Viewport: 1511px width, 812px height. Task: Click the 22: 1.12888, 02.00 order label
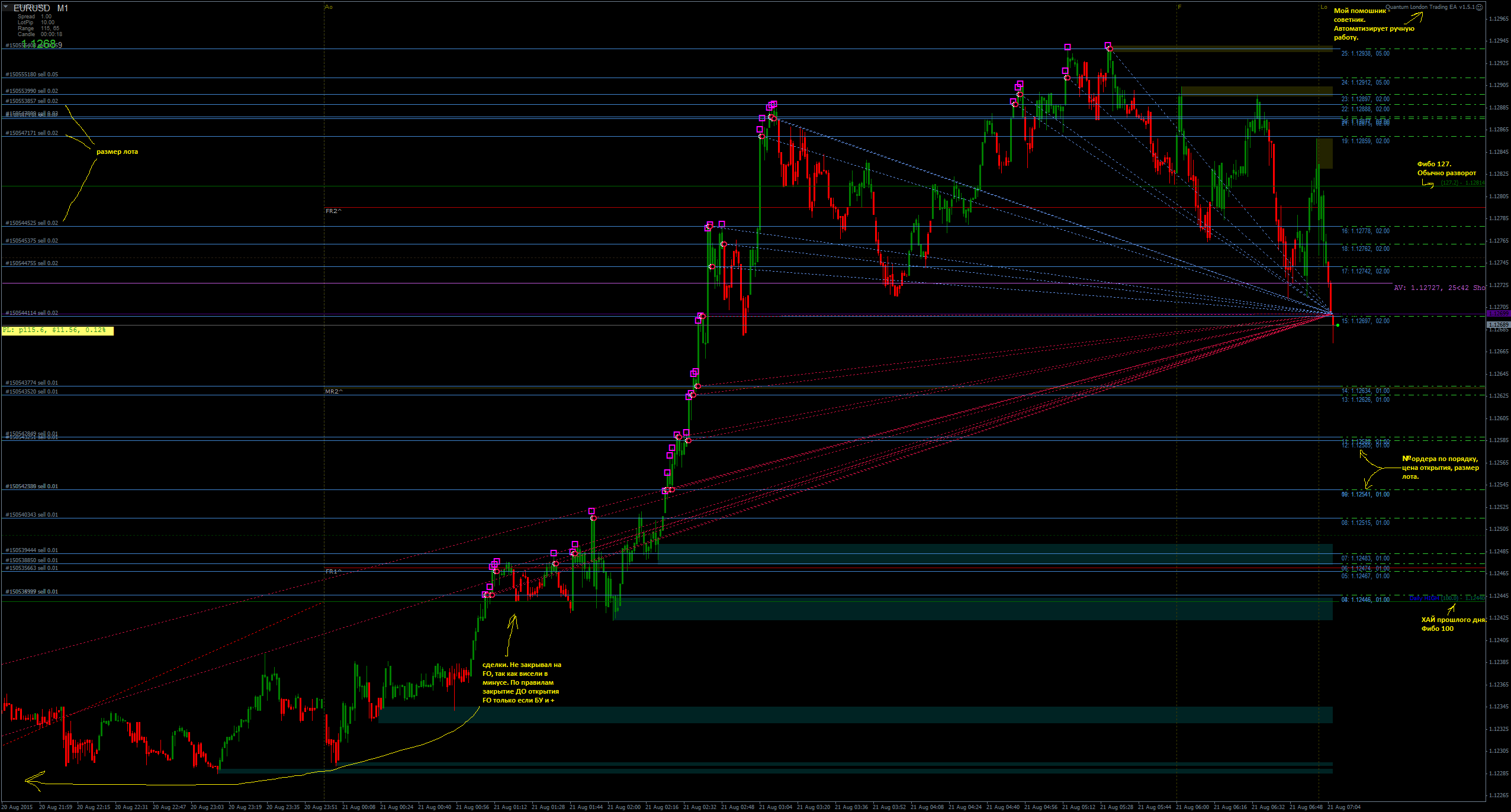[1365, 109]
